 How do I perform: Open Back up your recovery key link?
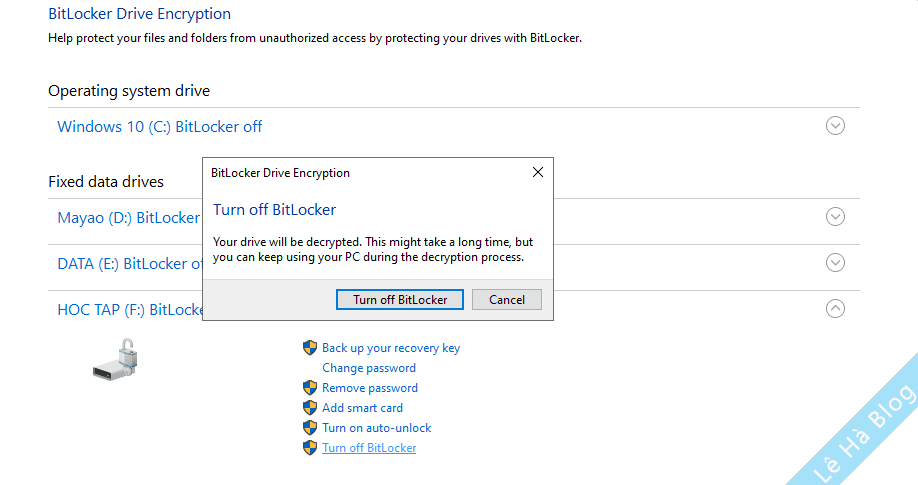point(391,348)
